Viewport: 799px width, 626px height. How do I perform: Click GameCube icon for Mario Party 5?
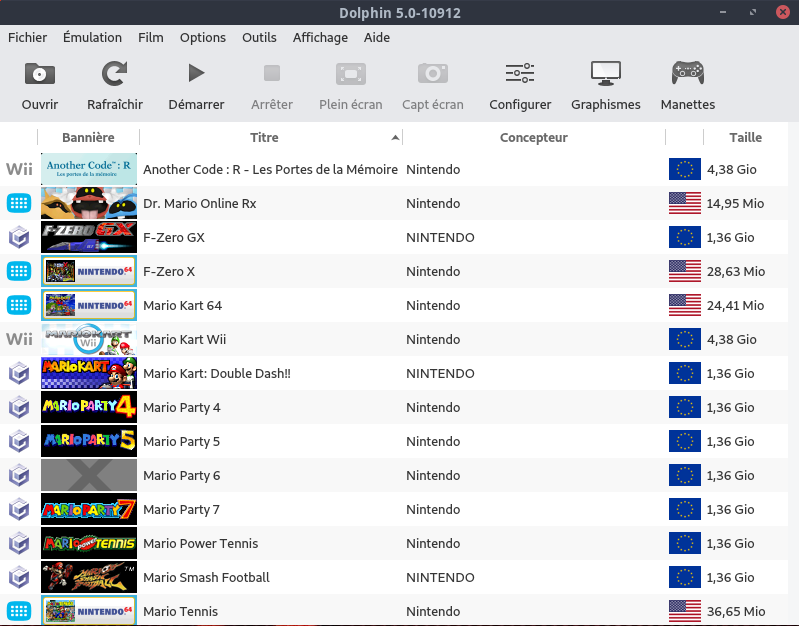point(19,441)
